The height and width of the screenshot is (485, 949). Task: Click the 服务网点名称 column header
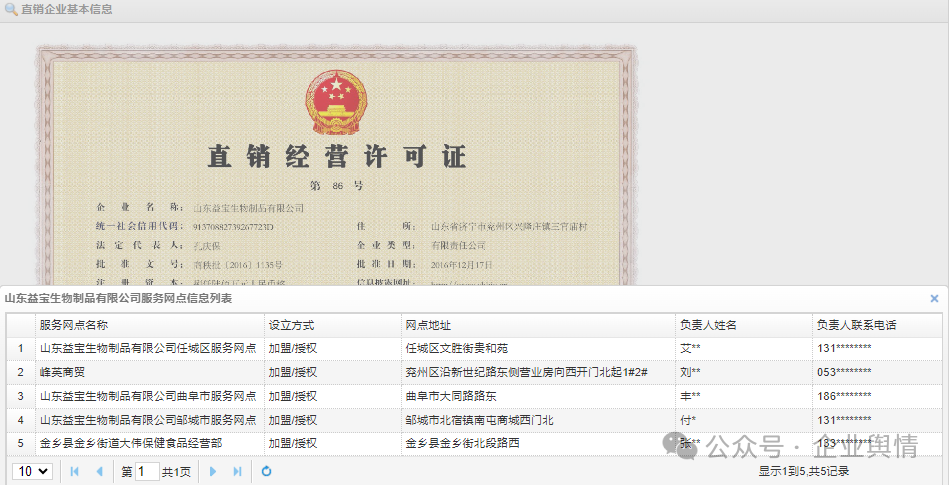149,325
